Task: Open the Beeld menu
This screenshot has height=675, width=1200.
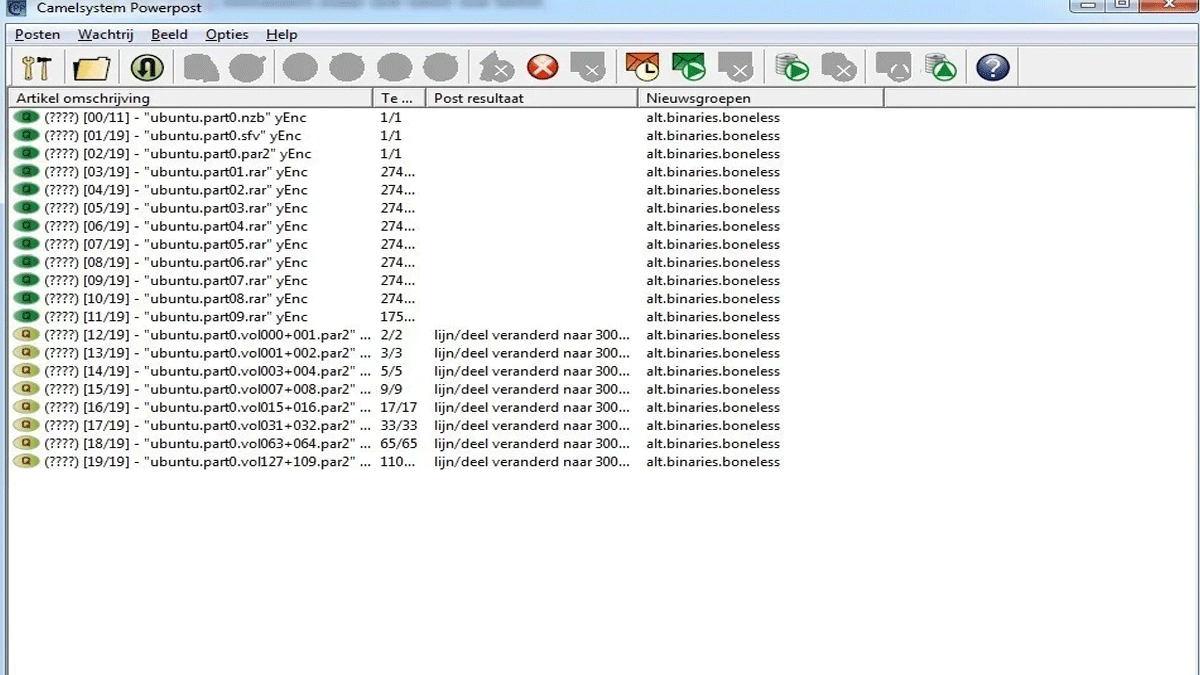Action: click(x=169, y=34)
